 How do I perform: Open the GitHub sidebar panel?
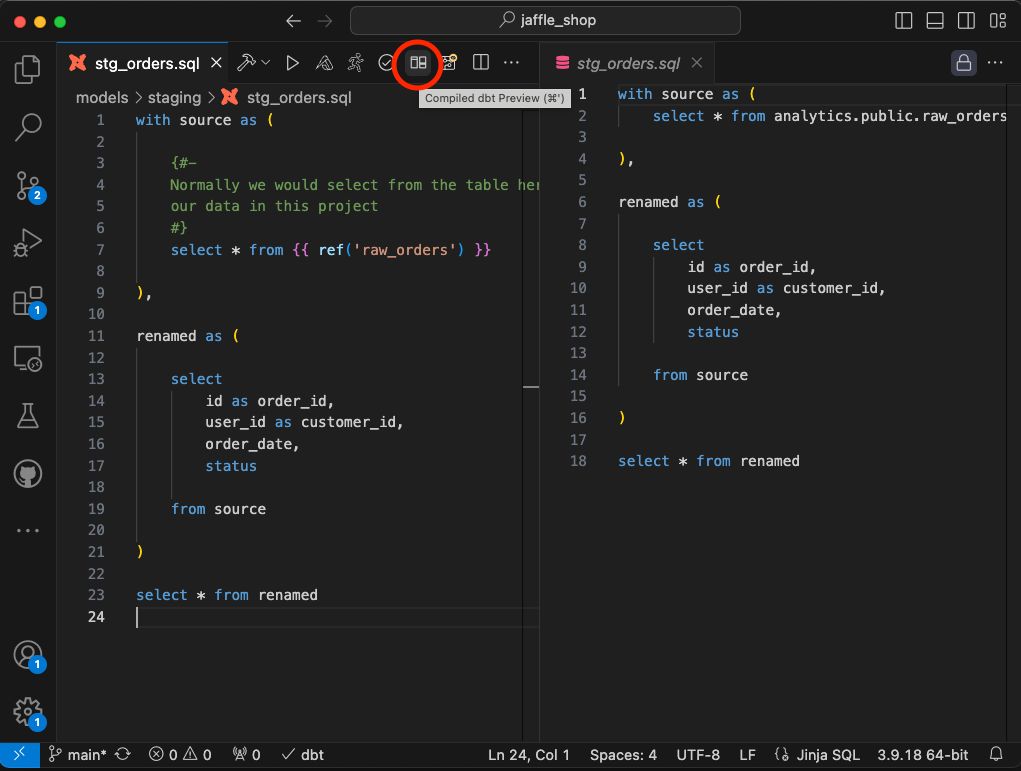tap(28, 472)
